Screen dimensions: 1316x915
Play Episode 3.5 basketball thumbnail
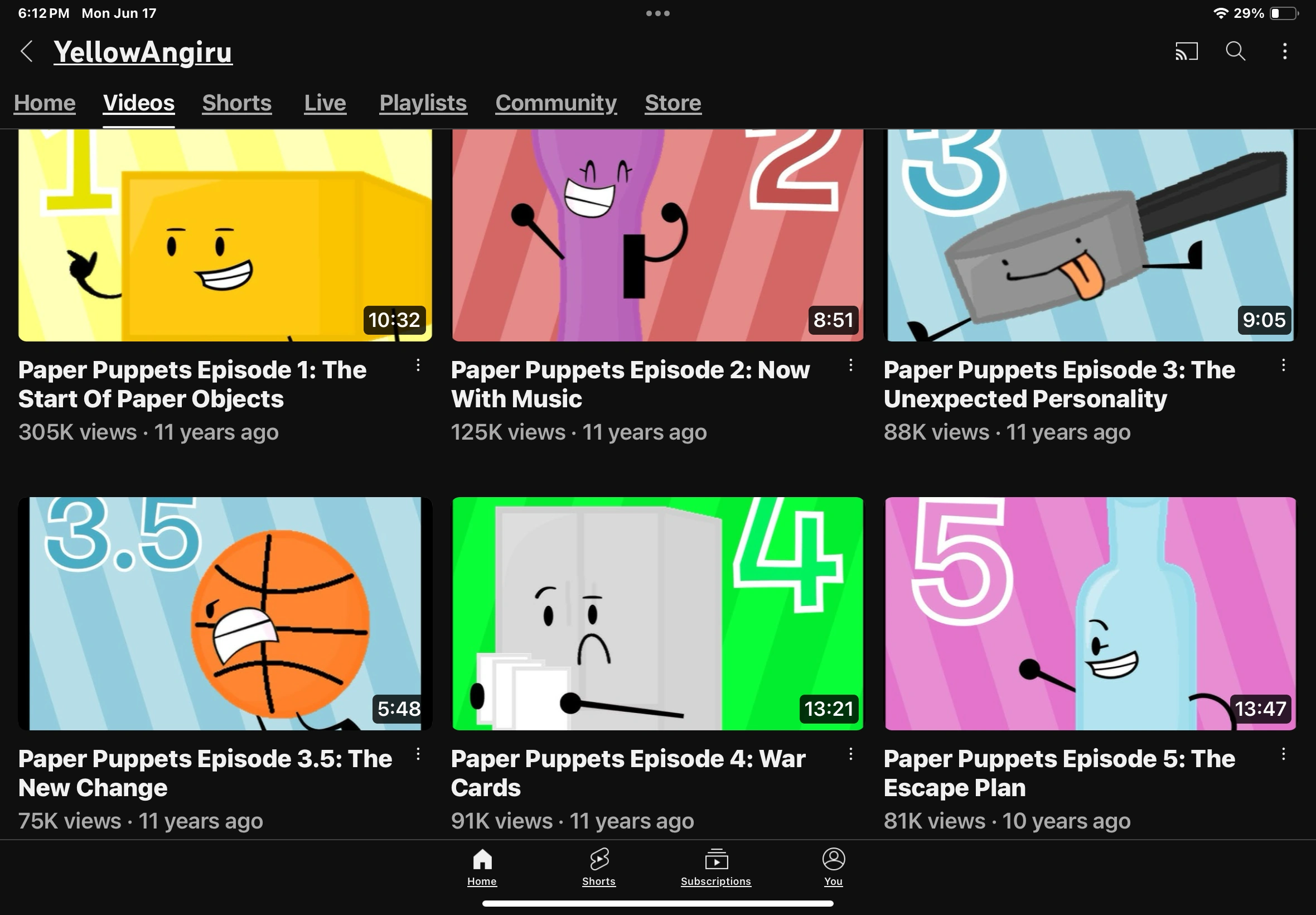(225, 613)
